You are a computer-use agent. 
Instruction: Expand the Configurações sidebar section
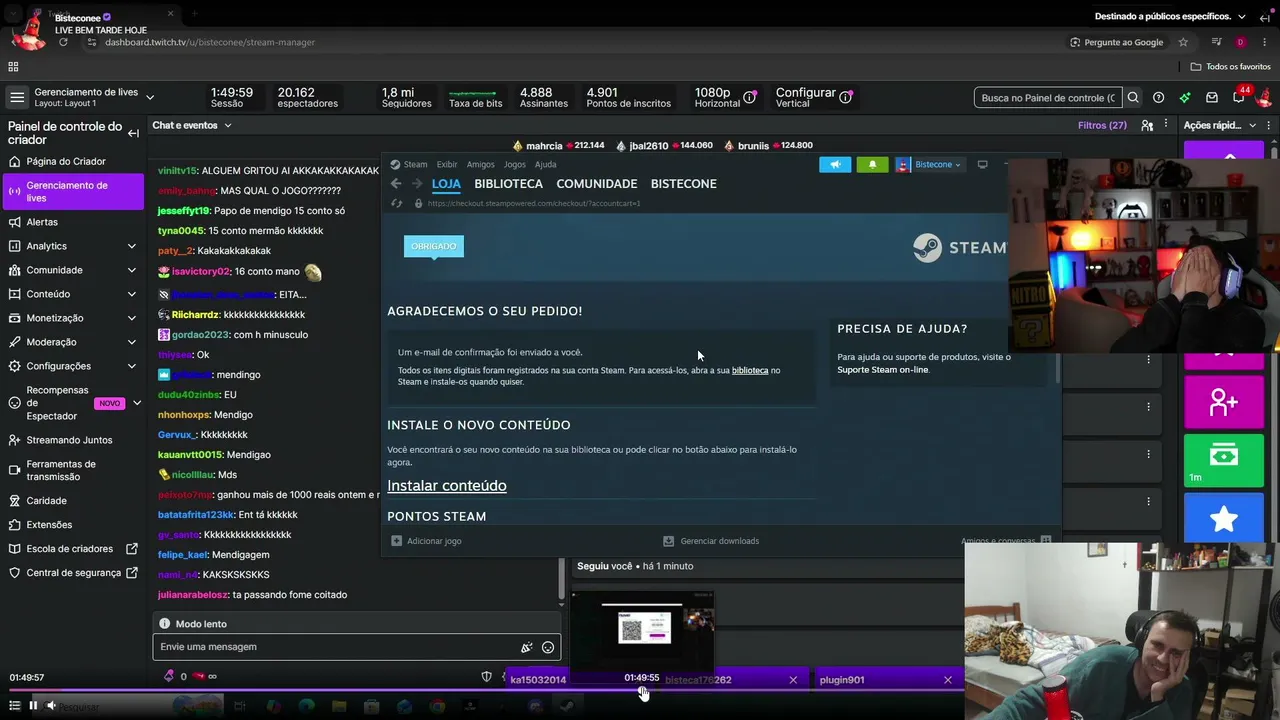click(132, 366)
